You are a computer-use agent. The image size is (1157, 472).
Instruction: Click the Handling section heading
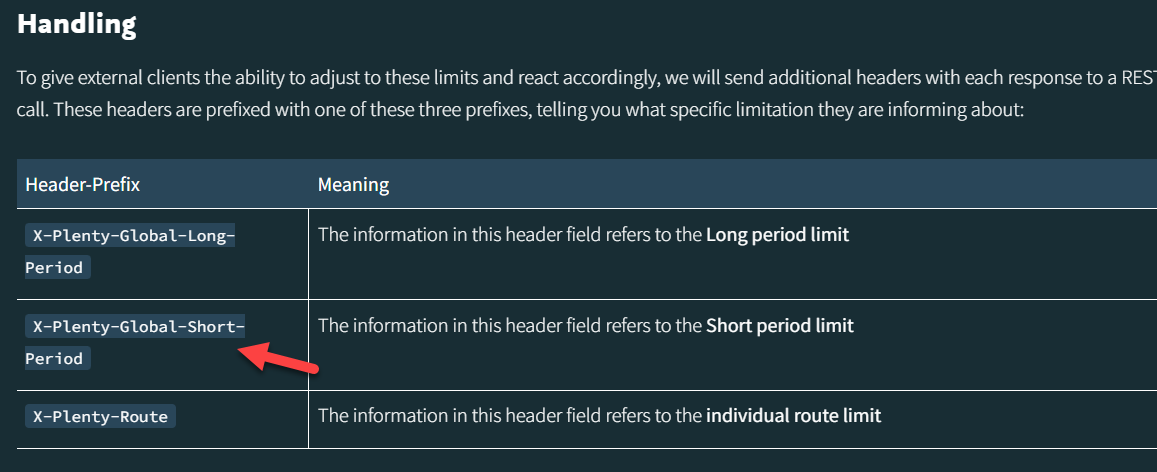click(76, 24)
